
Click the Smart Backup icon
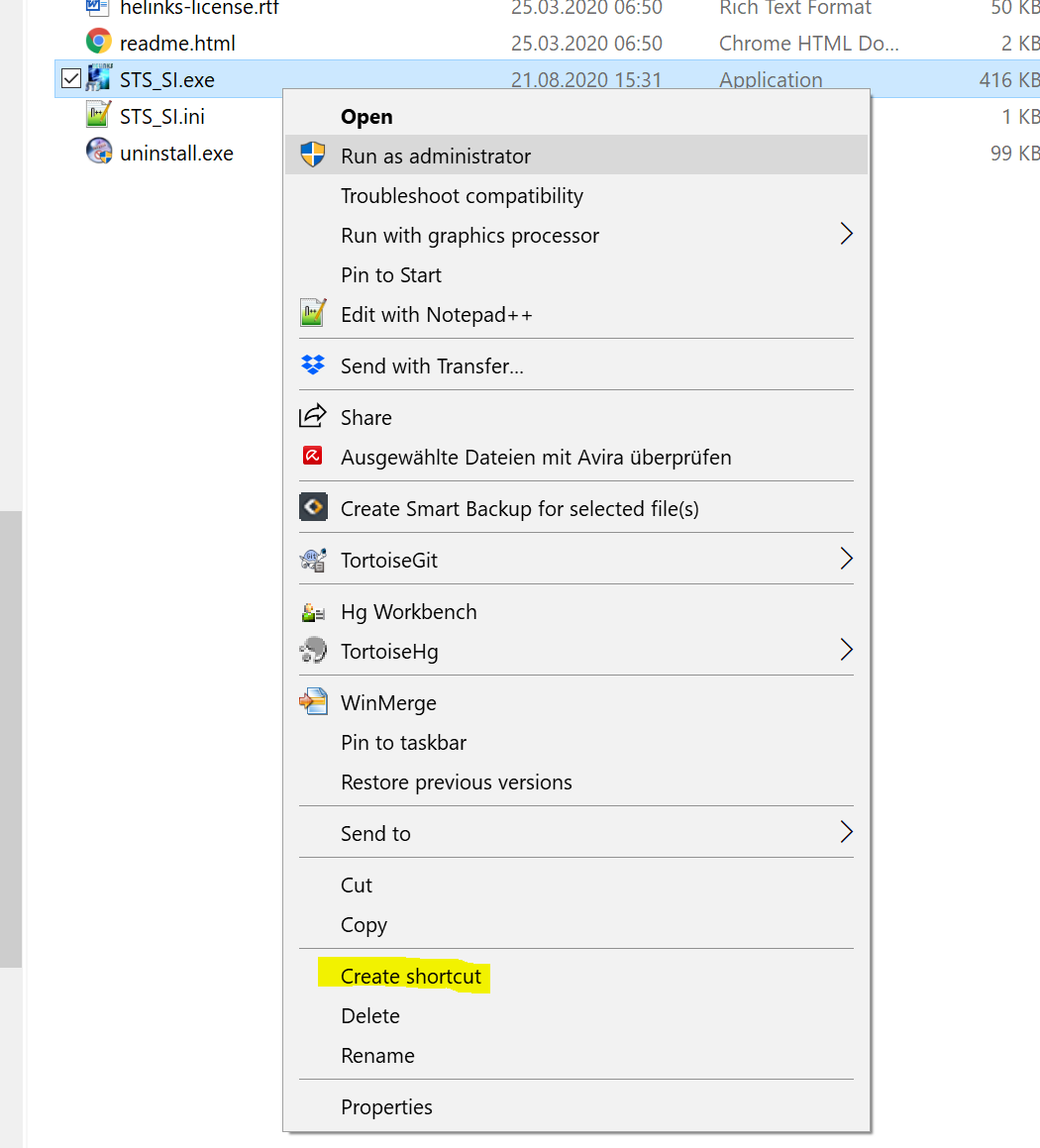(313, 508)
